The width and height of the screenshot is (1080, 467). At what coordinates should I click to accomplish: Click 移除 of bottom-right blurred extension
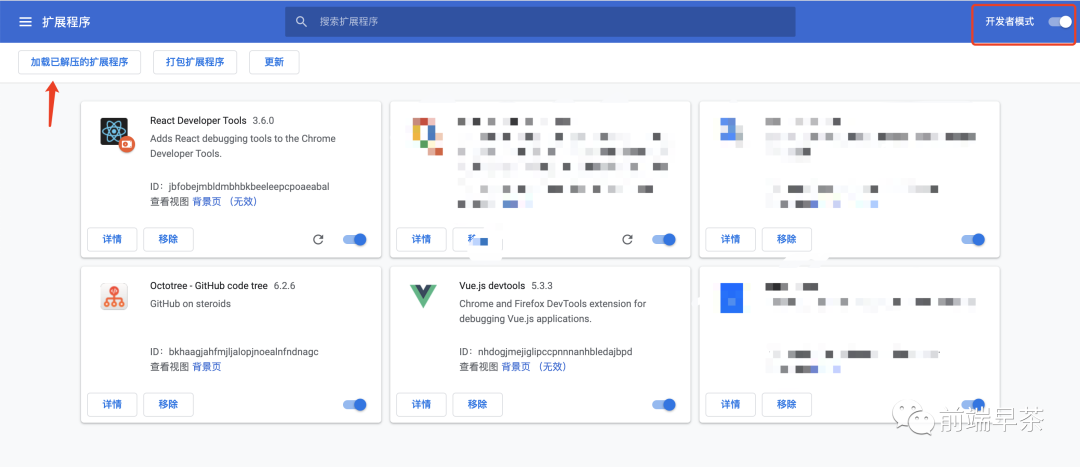click(787, 405)
